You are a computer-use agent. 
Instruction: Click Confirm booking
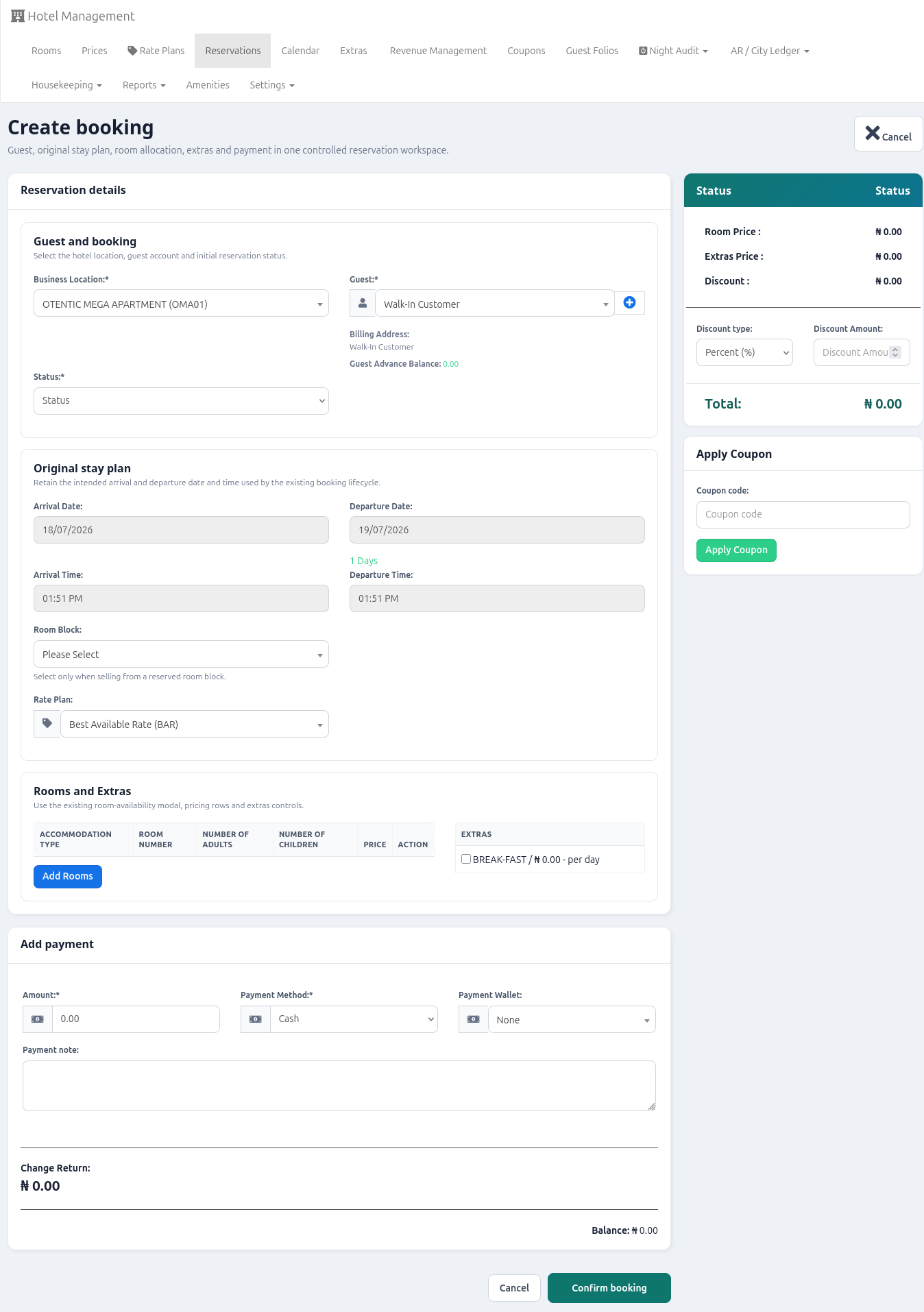click(x=609, y=1288)
